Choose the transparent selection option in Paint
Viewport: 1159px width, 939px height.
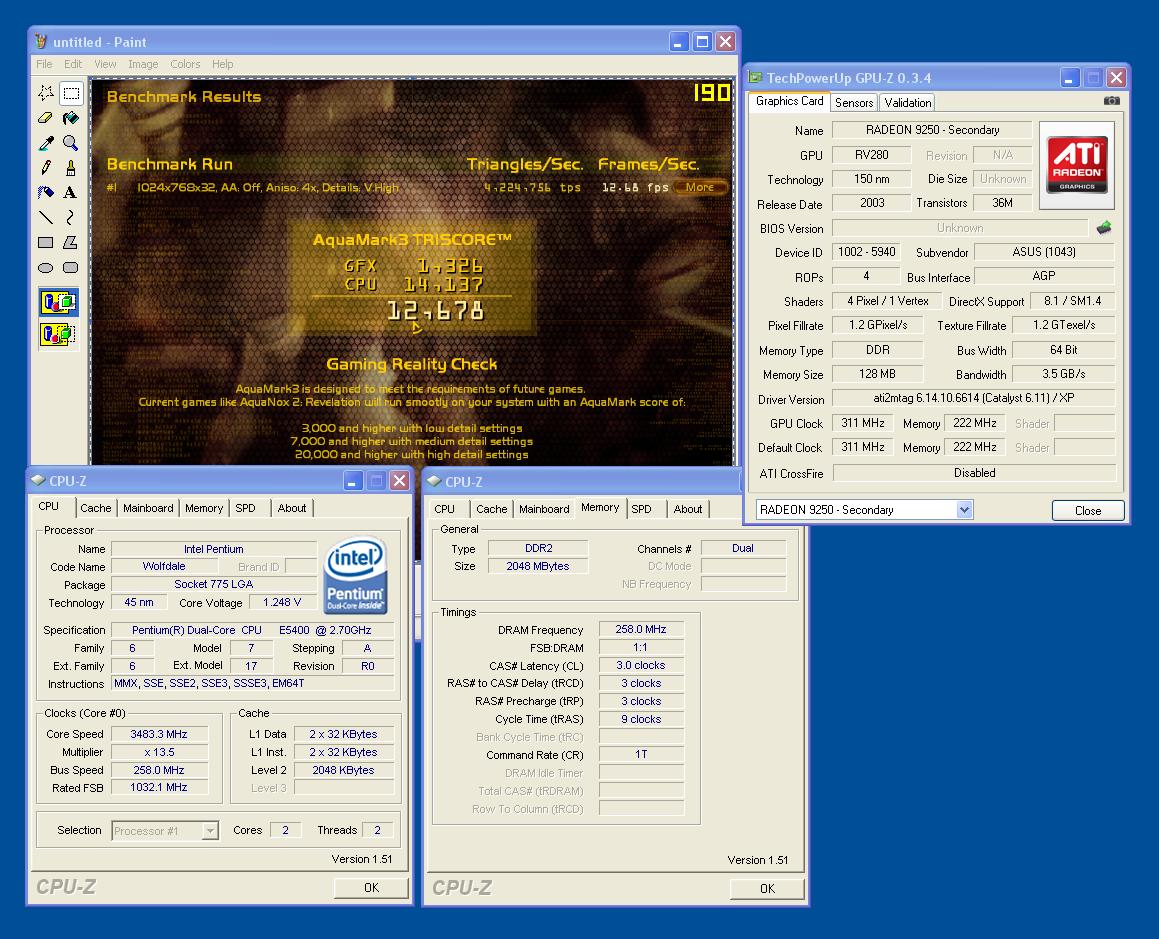click(x=58, y=334)
